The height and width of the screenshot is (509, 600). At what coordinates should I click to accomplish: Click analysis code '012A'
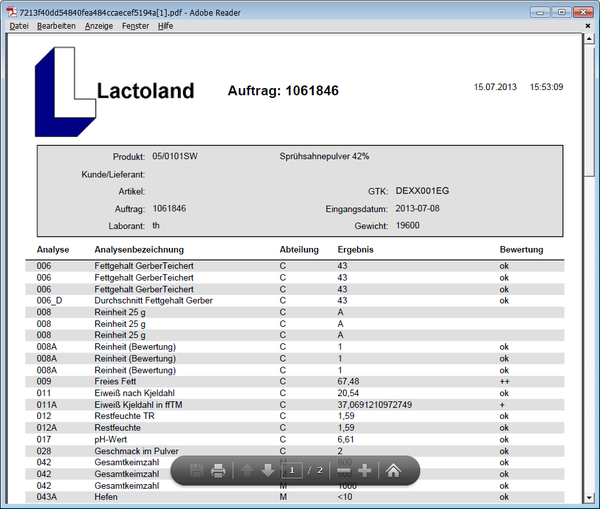click(47, 427)
